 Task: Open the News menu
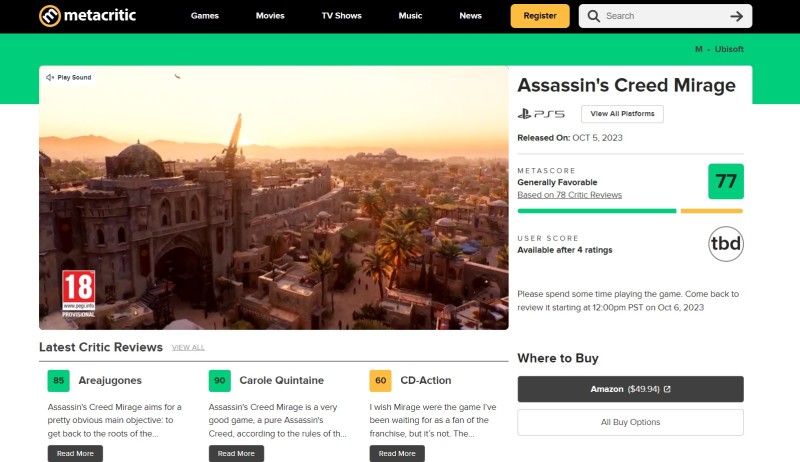[x=470, y=16]
